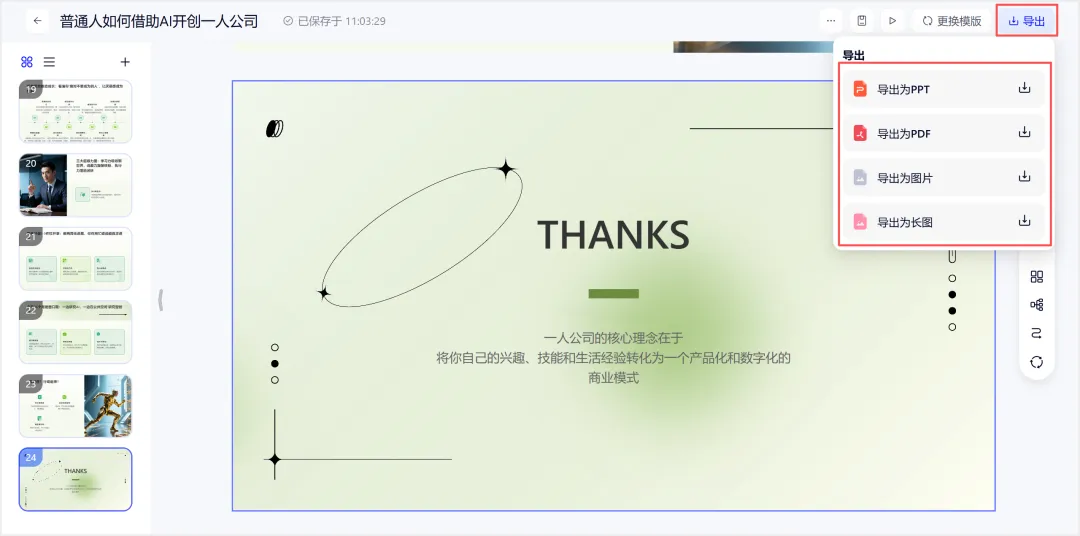Select slide 19 thumbnail
Screen dimensions: 1080x536
click(75, 112)
